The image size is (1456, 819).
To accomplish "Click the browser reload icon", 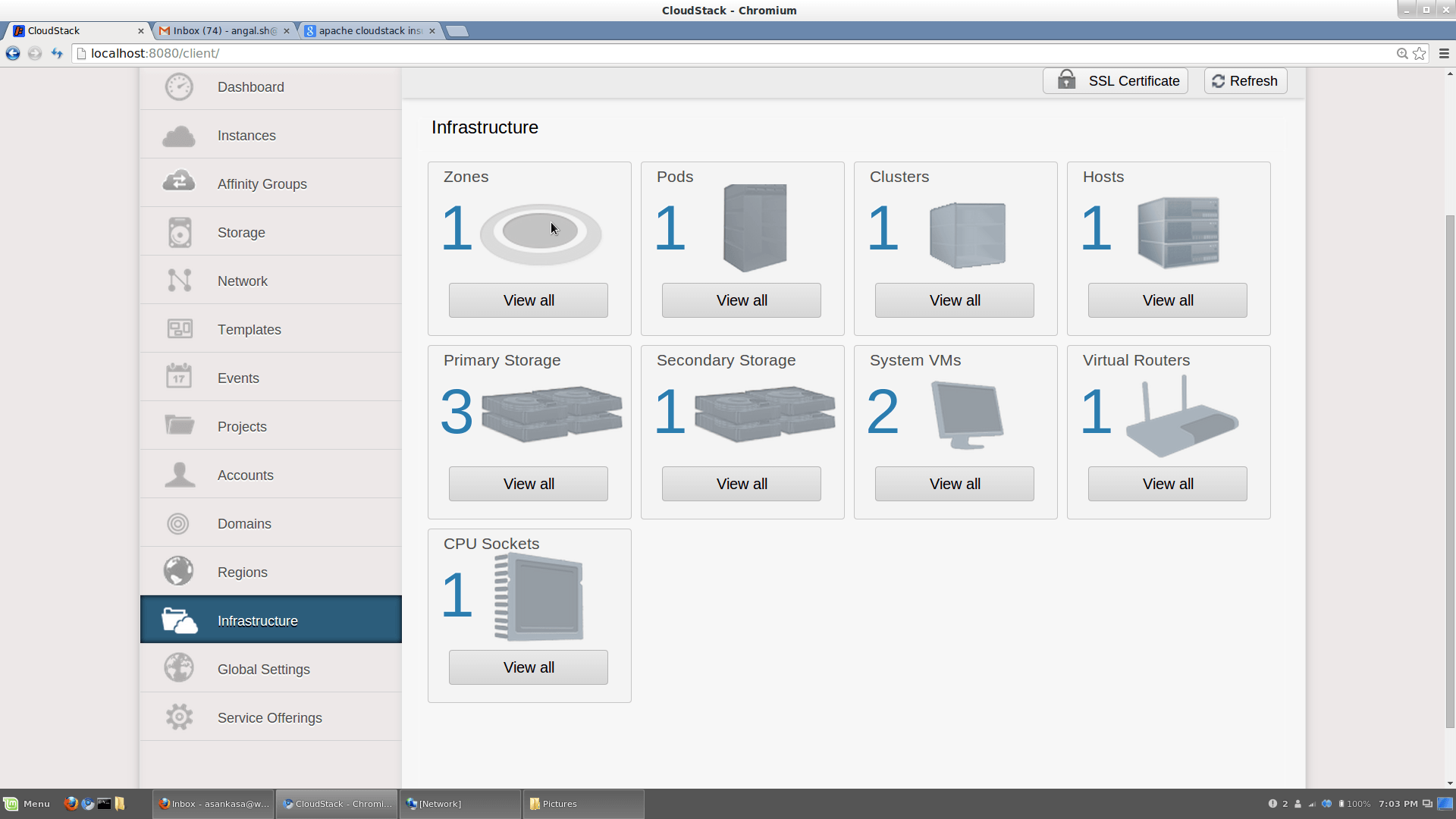I will (57, 53).
